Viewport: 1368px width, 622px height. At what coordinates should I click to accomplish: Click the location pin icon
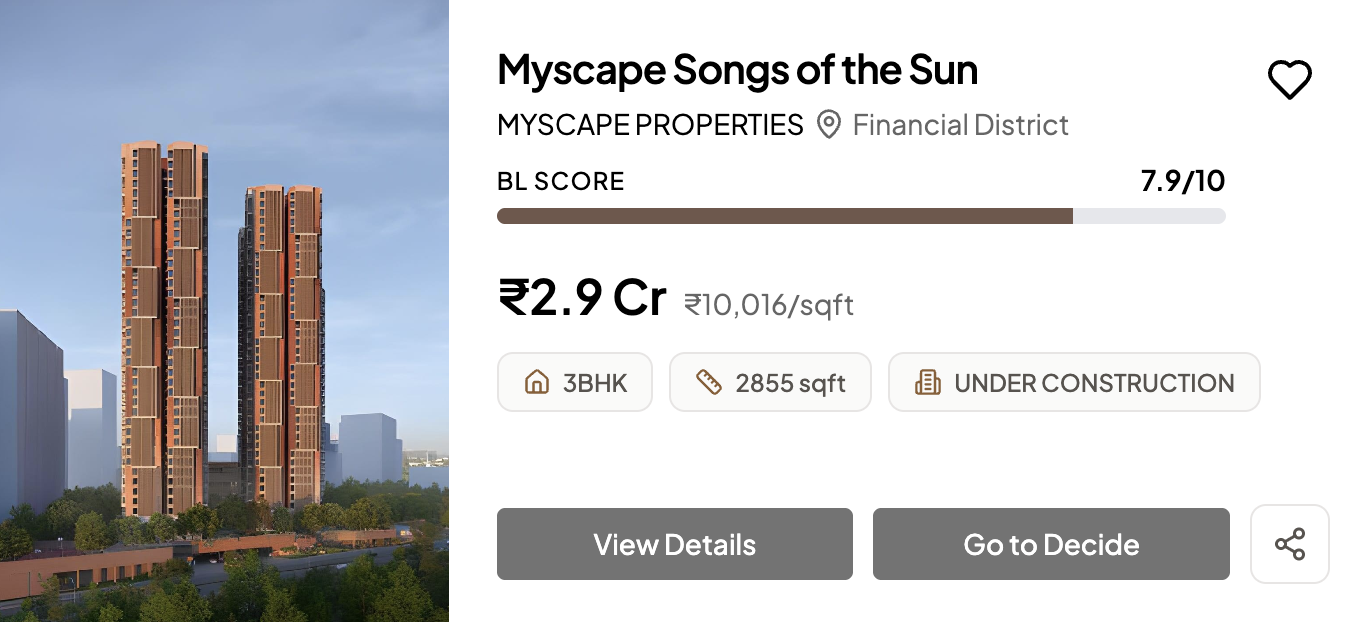[x=828, y=125]
